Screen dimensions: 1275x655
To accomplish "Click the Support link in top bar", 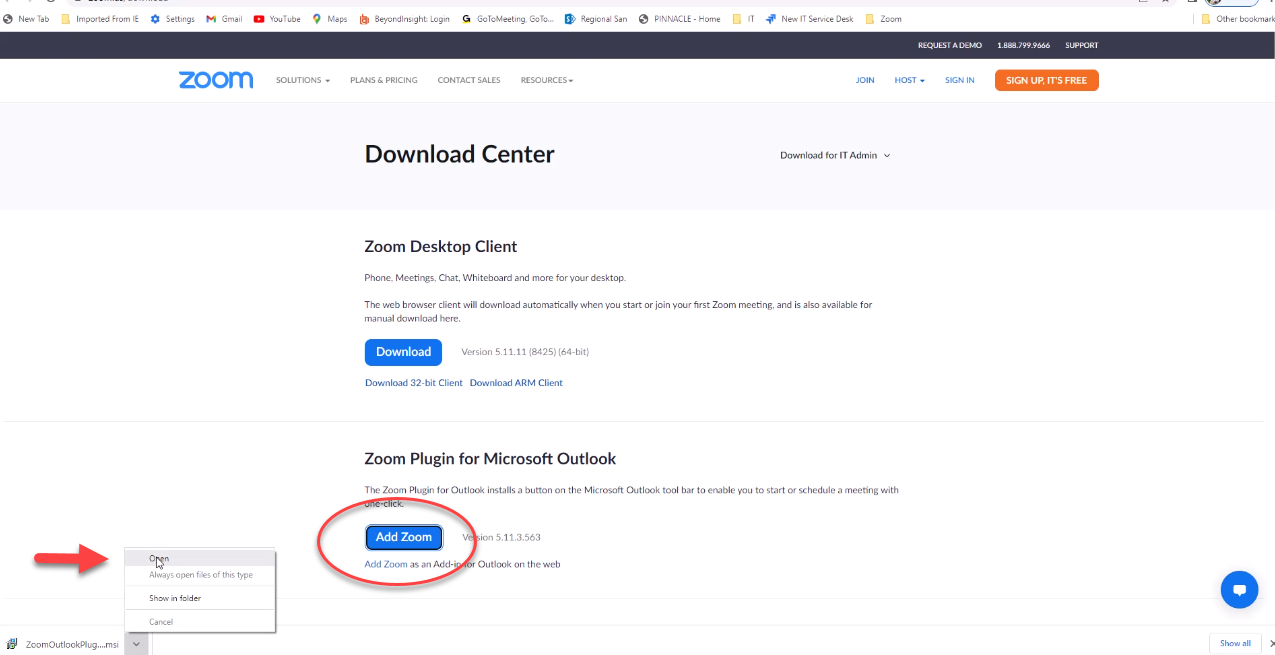I will (1082, 45).
